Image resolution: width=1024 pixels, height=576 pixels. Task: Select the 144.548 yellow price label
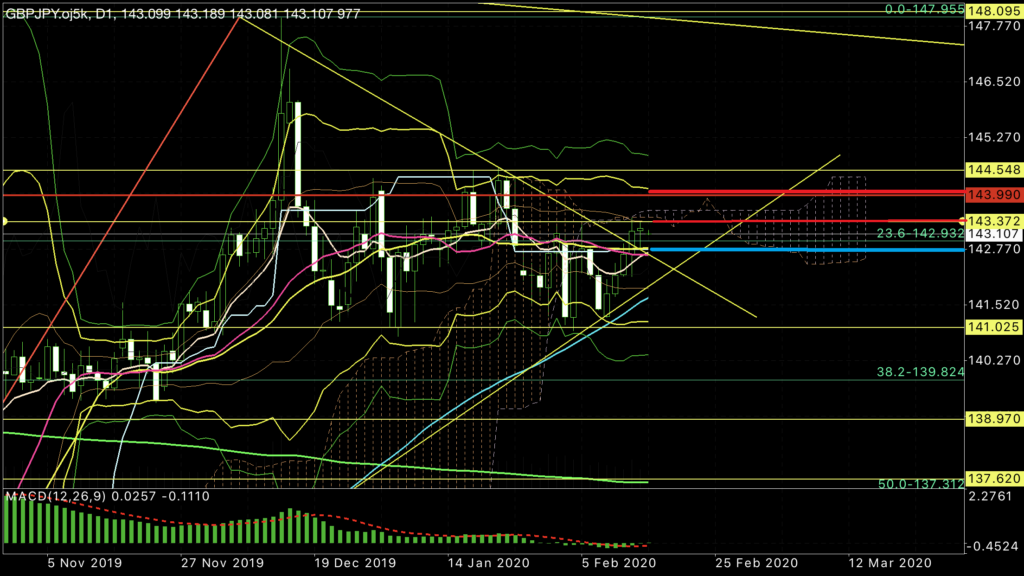pyautogui.click(x=993, y=170)
